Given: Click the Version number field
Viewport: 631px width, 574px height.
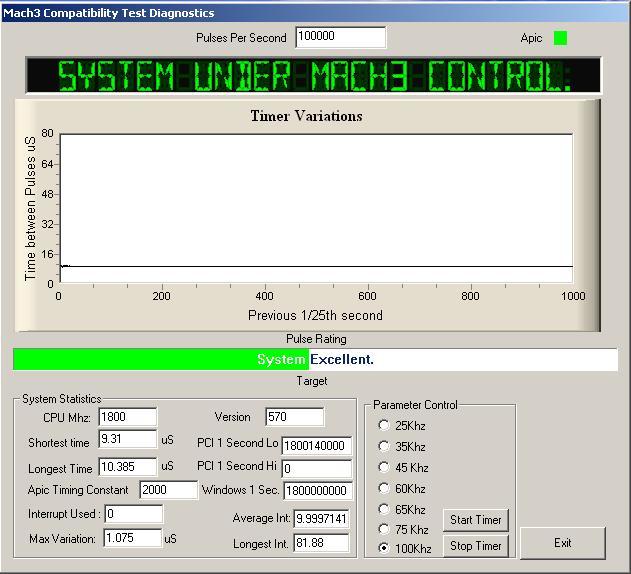Looking at the screenshot, I should tap(294, 417).
